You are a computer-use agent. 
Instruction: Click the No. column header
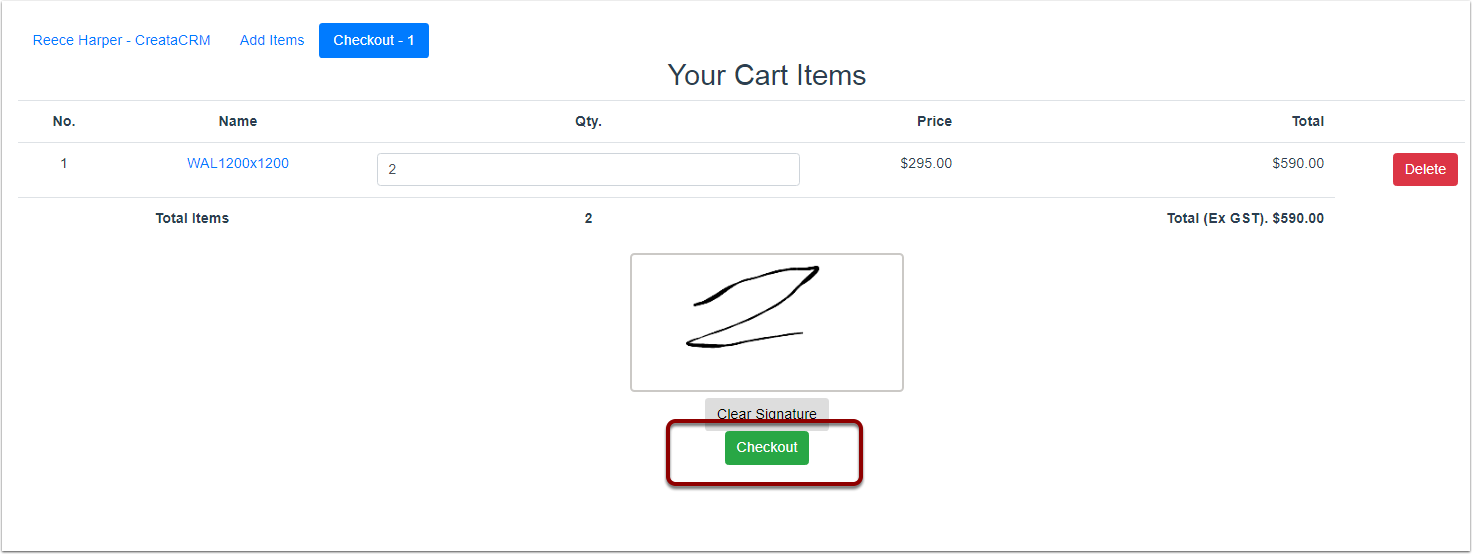pos(64,121)
